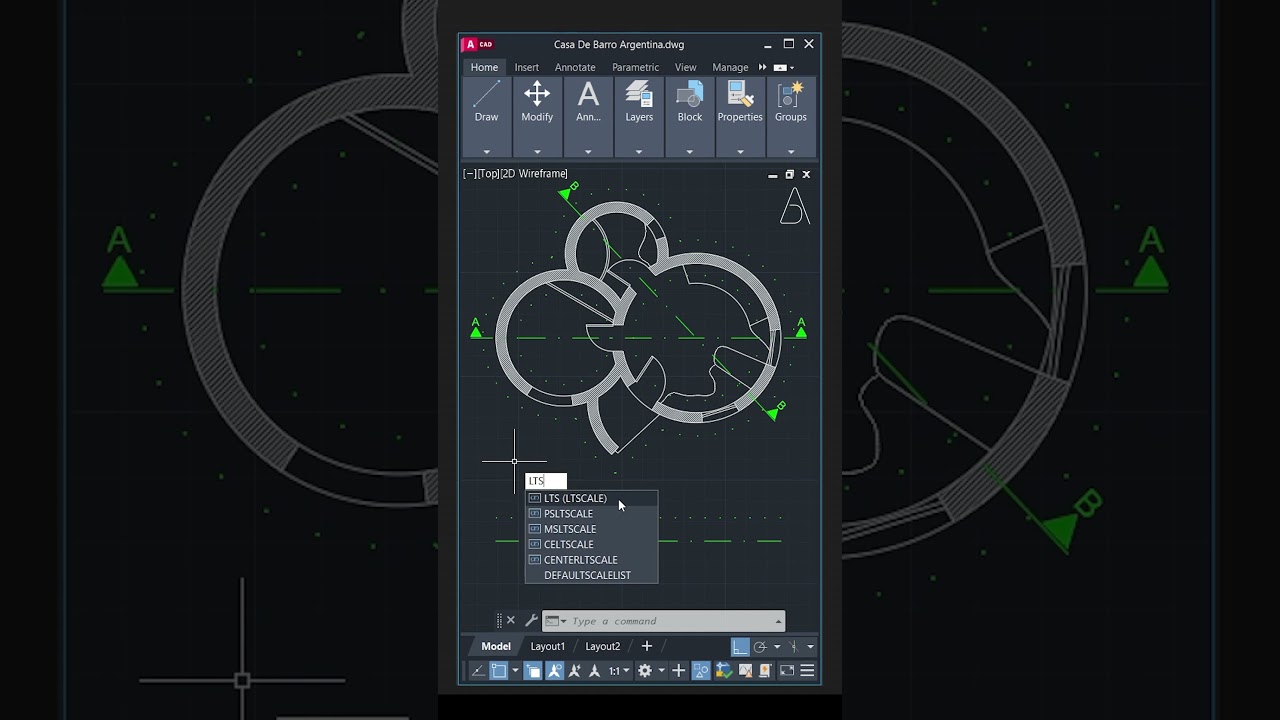This screenshot has width=1280, height=720.
Task: Expand the Groups panel dropdown arrow
Action: tap(791, 152)
